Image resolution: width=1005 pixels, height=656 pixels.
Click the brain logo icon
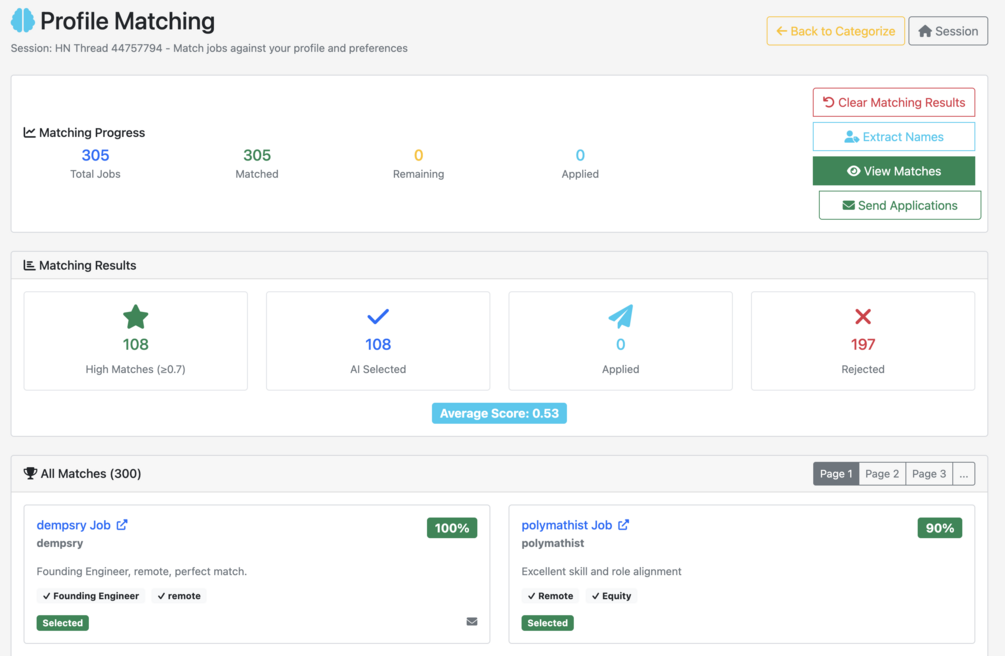[x=23, y=21]
